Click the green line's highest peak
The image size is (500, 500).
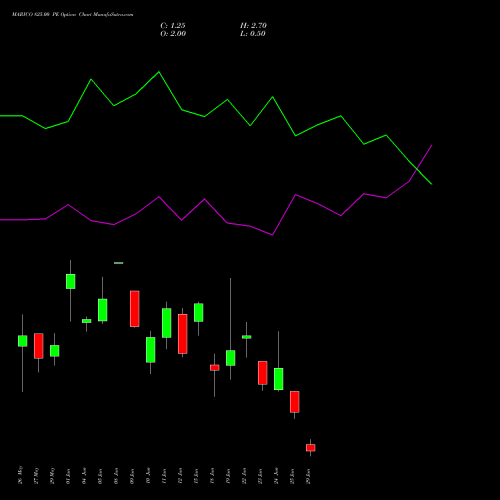click(159, 72)
